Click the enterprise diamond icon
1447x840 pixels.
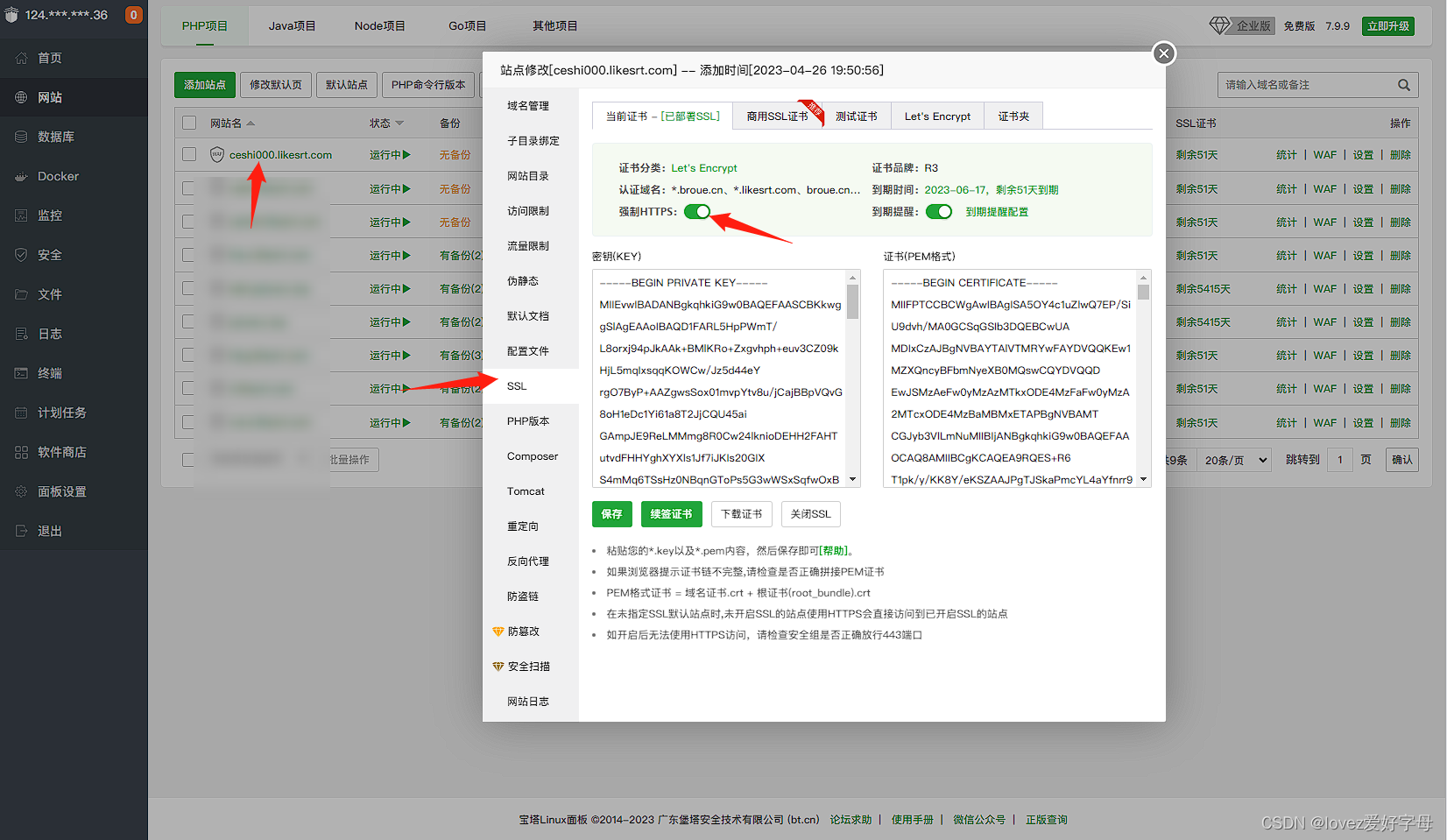pyautogui.click(x=1219, y=25)
